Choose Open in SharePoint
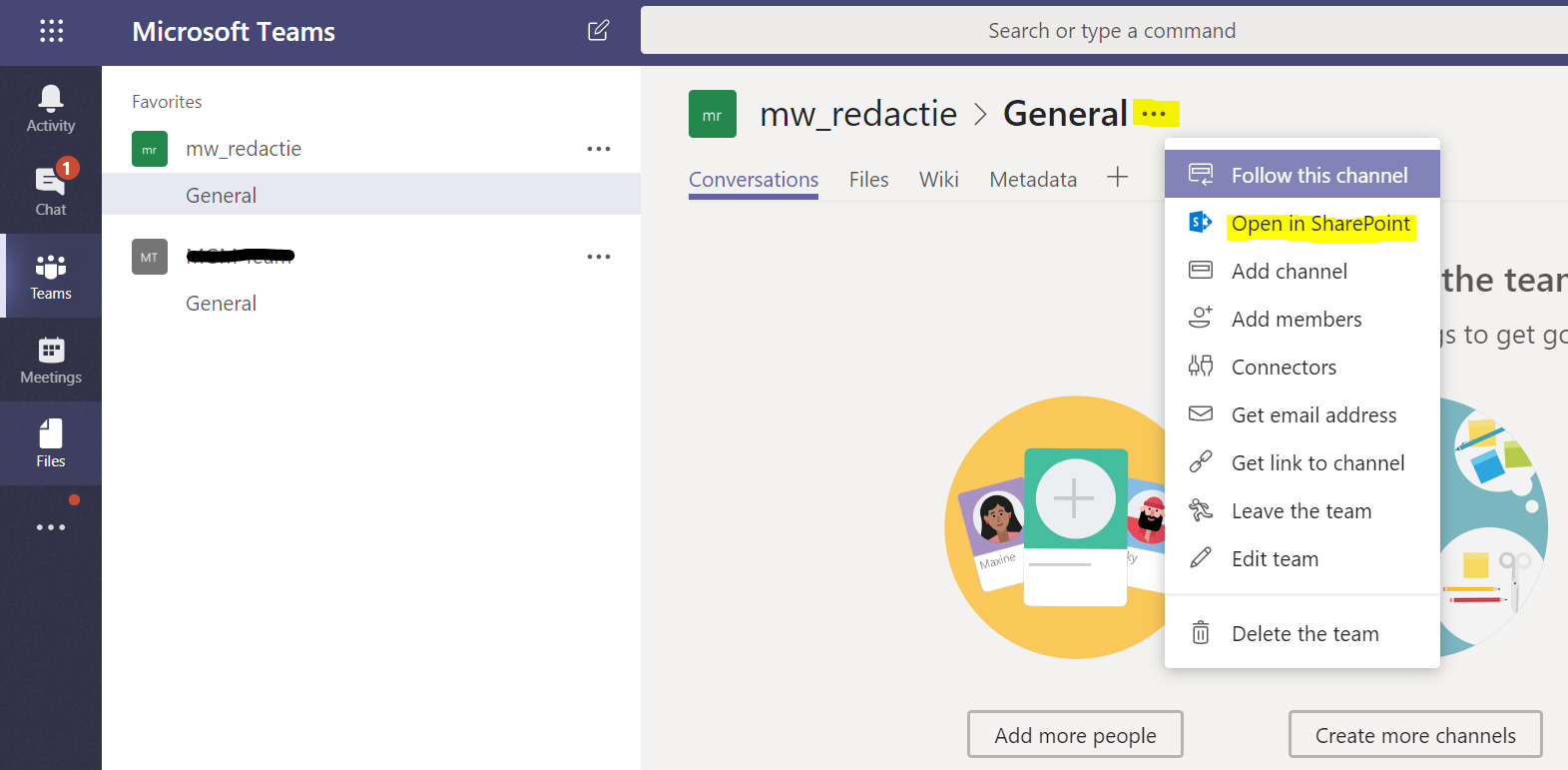Viewport: 1568px width, 770px height. tap(1303, 223)
